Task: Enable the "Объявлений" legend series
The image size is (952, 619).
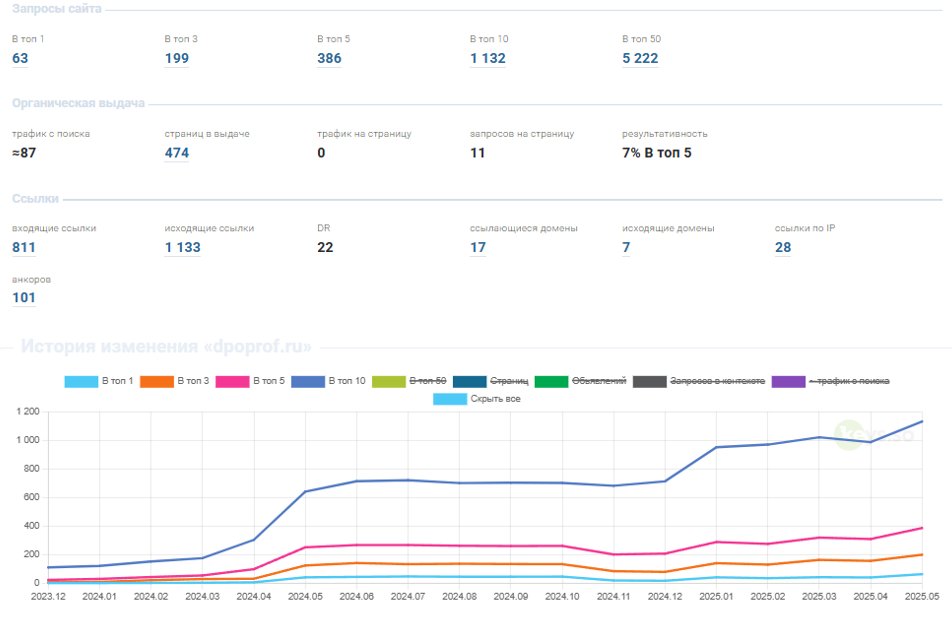Action: pyautogui.click(x=580, y=381)
